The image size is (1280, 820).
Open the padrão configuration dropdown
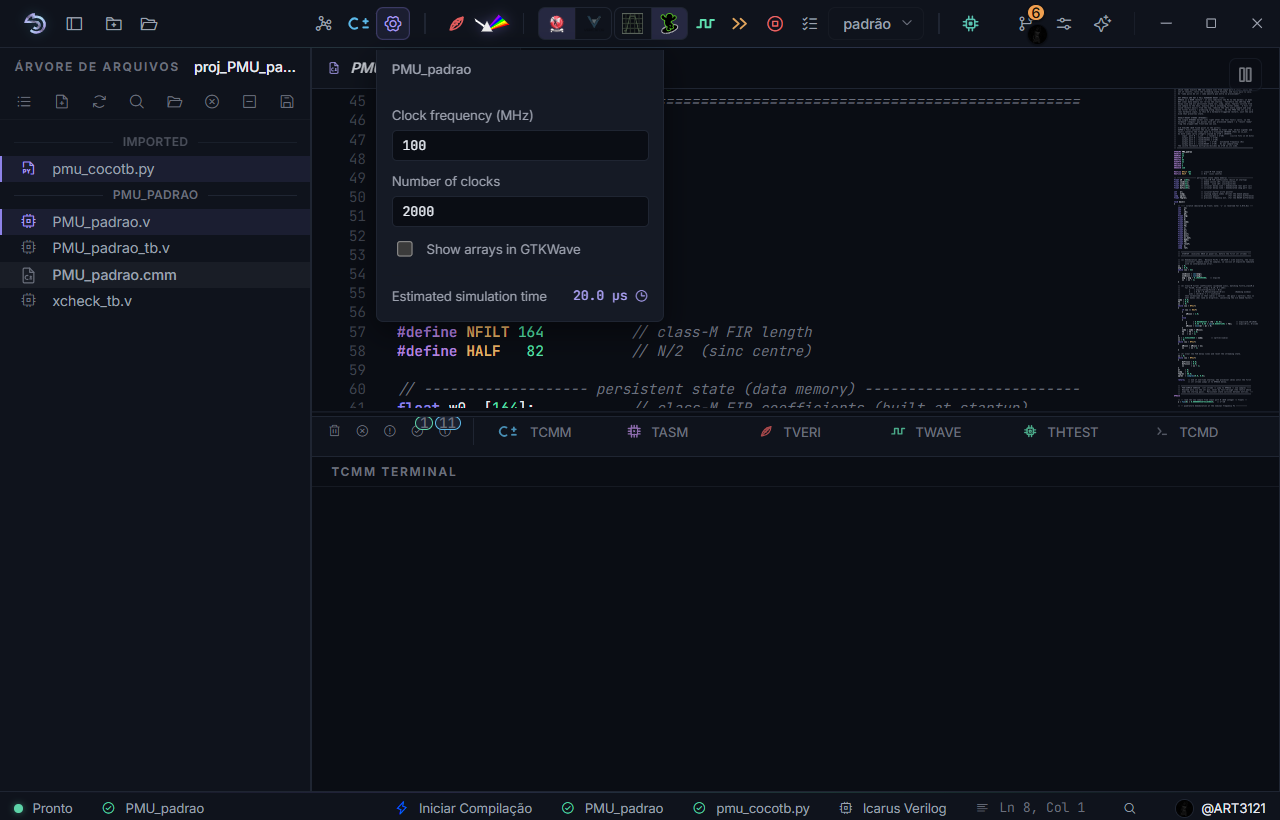coord(876,23)
